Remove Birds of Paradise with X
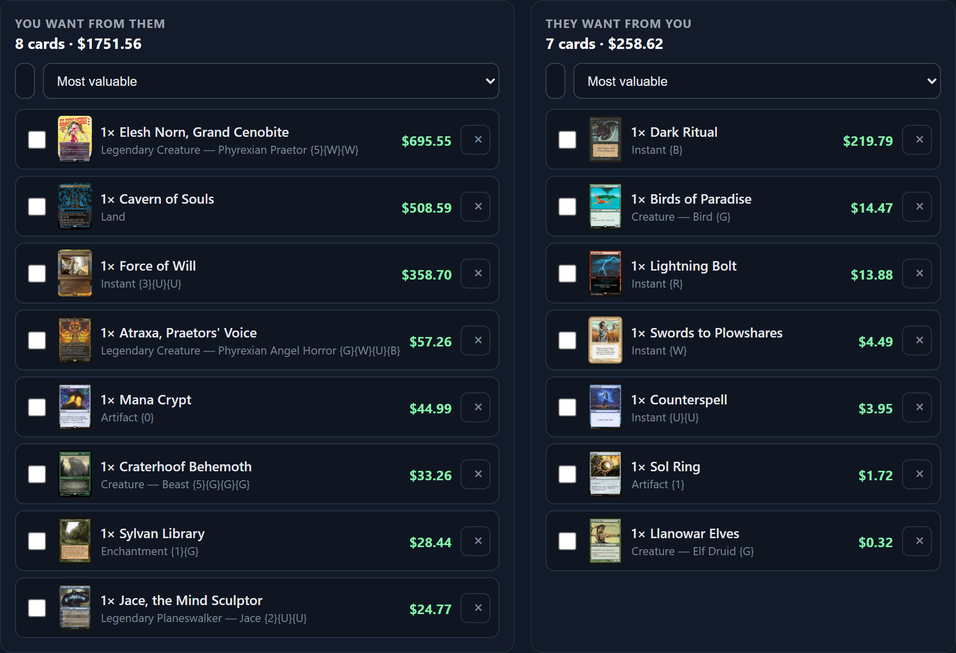This screenshot has height=653, width=956. [917, 207]
